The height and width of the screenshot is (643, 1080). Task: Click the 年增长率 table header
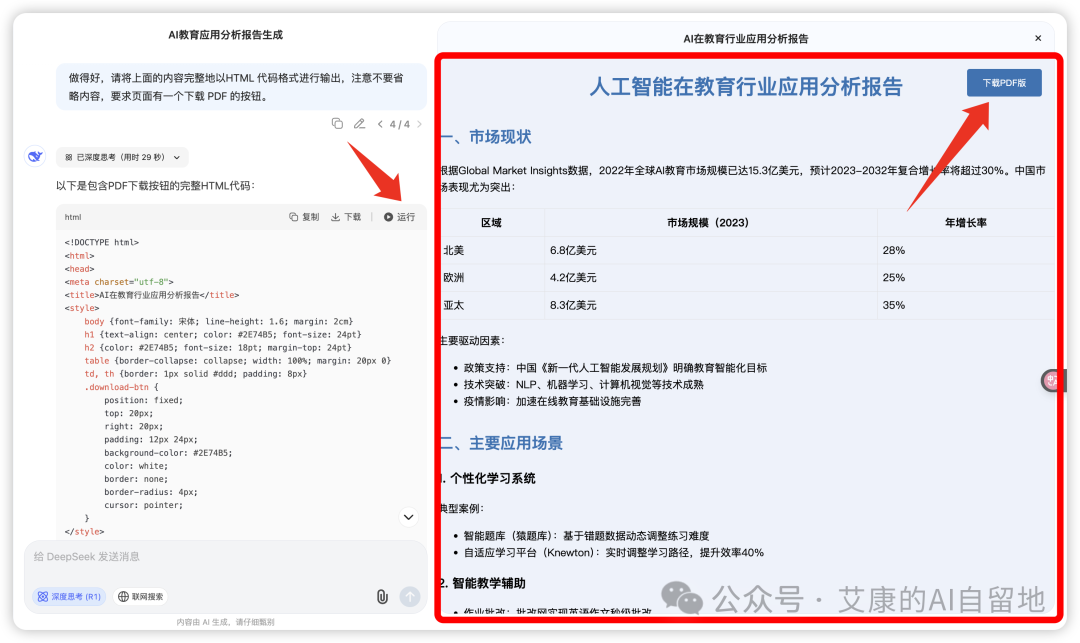point(966,223)
